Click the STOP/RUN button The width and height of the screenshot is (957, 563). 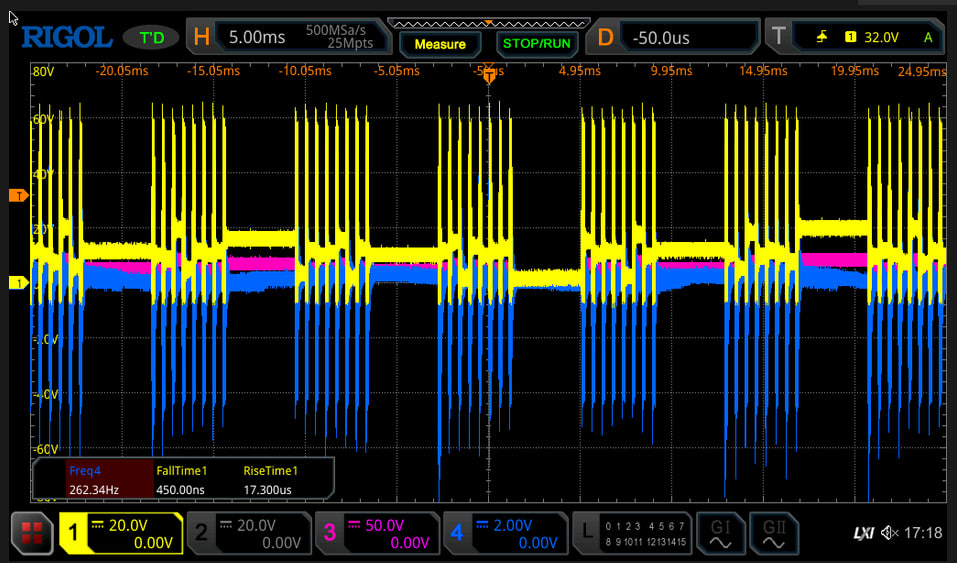click(536, 44)
